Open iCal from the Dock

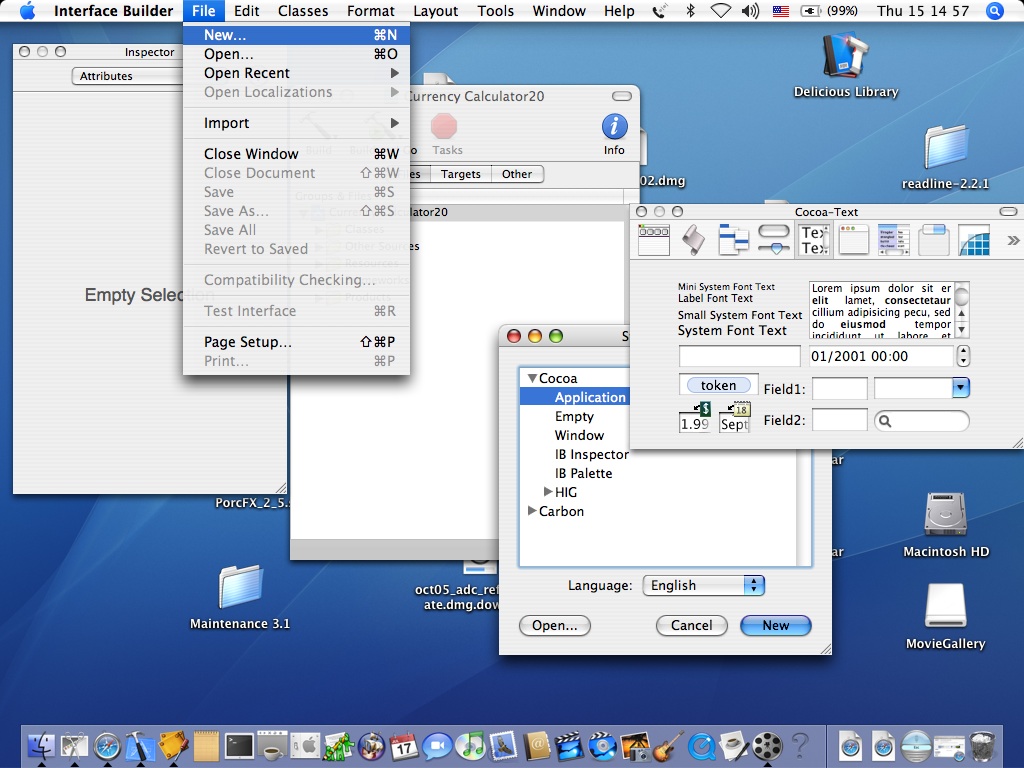pos(404,746)
